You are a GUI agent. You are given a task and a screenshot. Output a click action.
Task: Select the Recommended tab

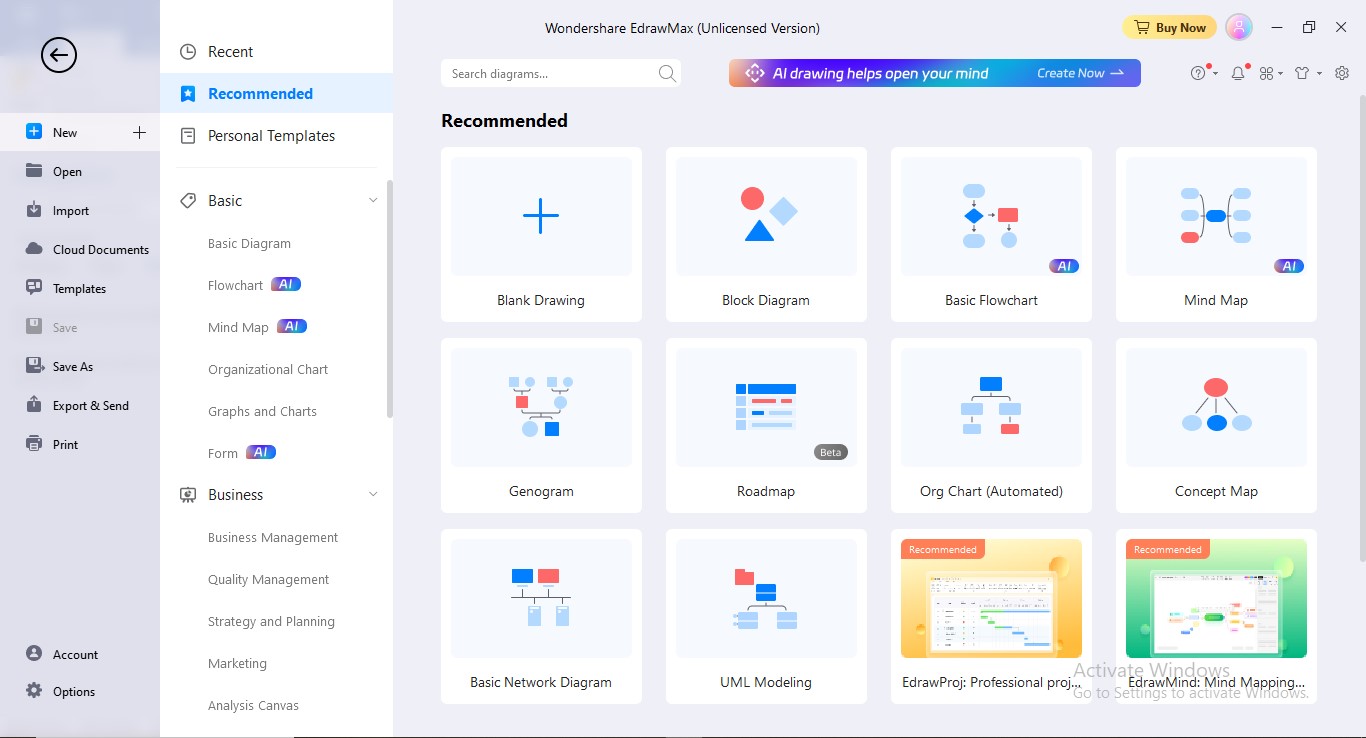pyautogui.click(x=276, y=94)
